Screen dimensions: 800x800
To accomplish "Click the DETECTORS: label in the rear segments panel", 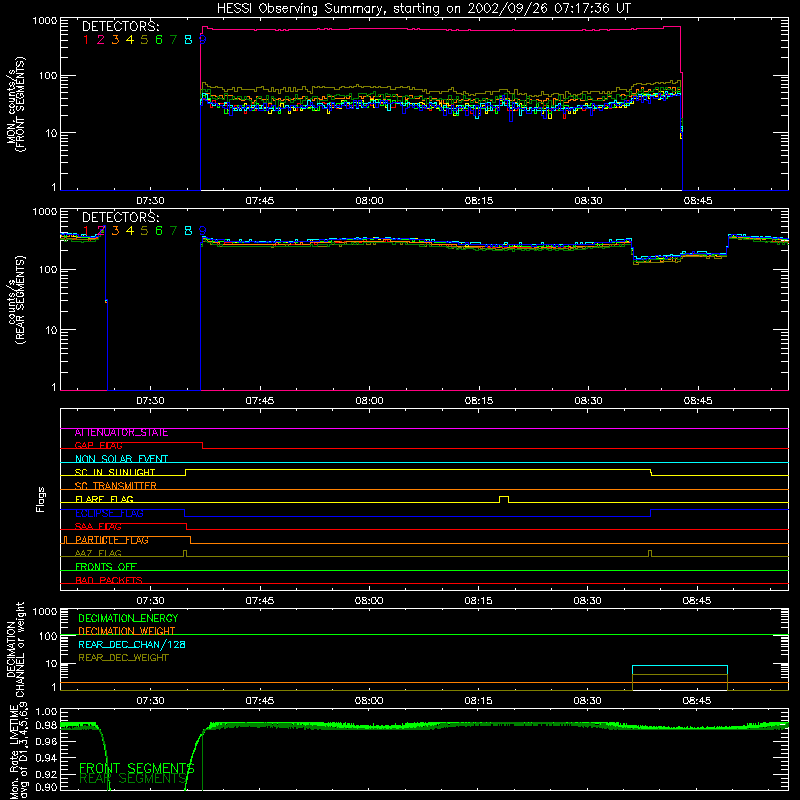I will 120,217.
